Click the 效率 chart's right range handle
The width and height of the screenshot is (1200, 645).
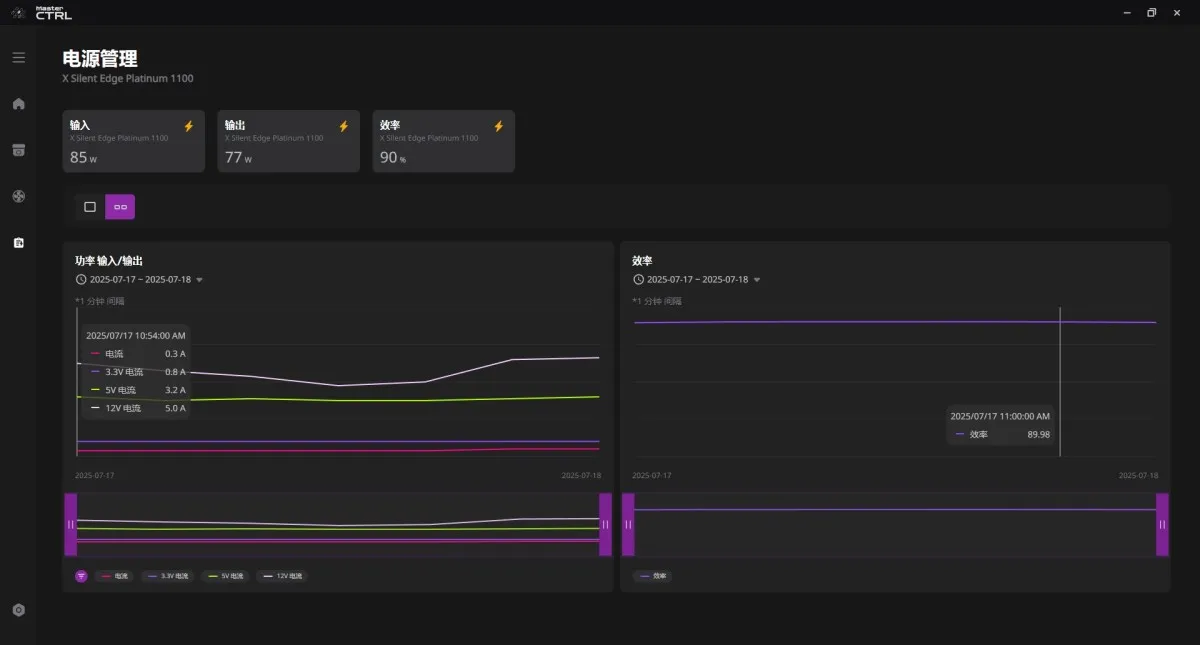(x=1162, y=524)
